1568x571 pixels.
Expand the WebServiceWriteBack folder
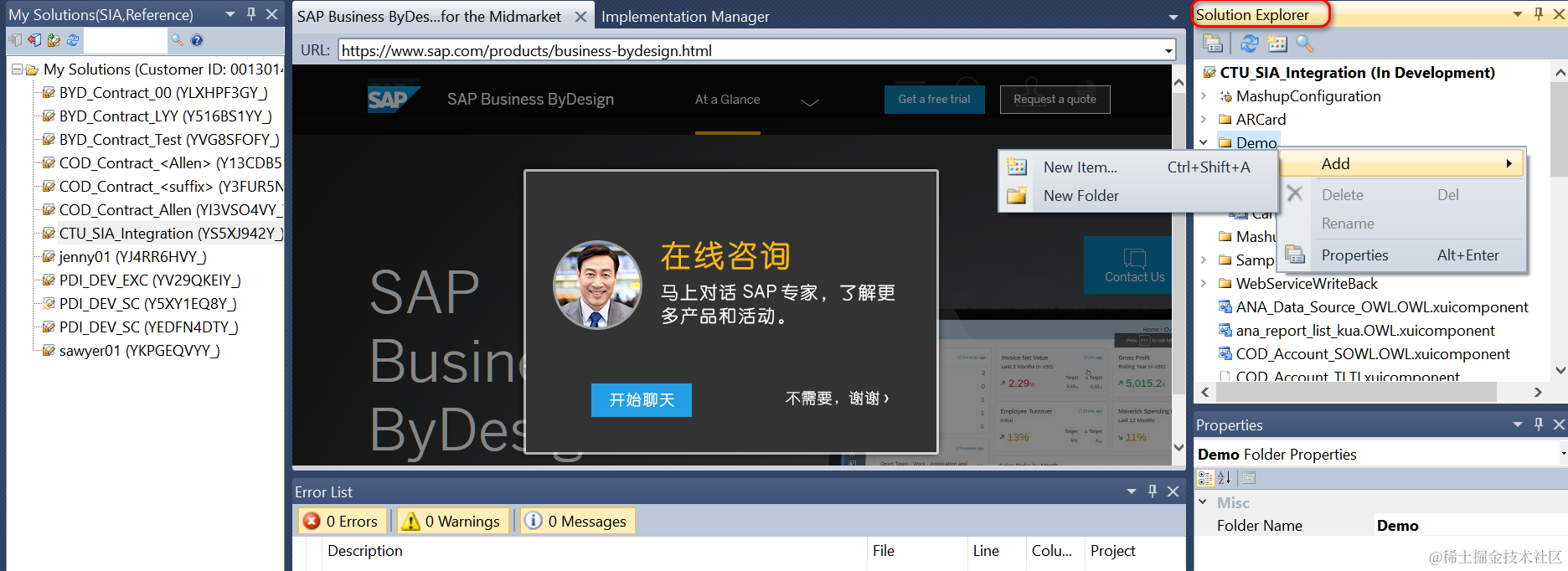point(1204,284)
